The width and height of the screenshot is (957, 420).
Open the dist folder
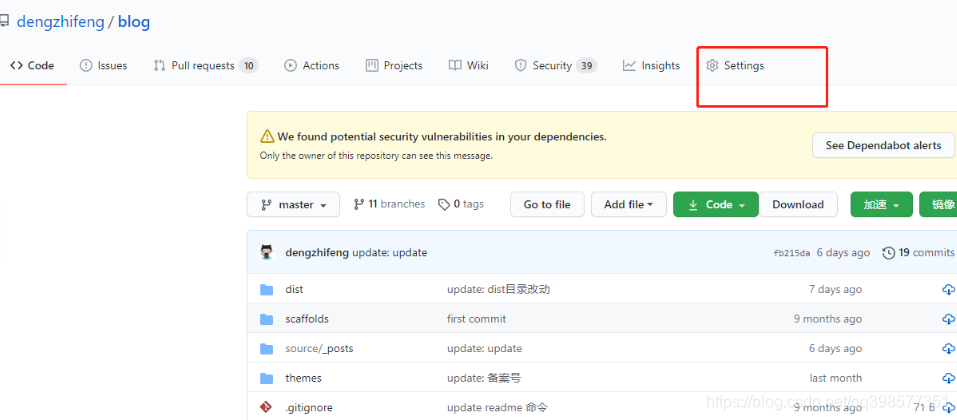coord(294,289)
